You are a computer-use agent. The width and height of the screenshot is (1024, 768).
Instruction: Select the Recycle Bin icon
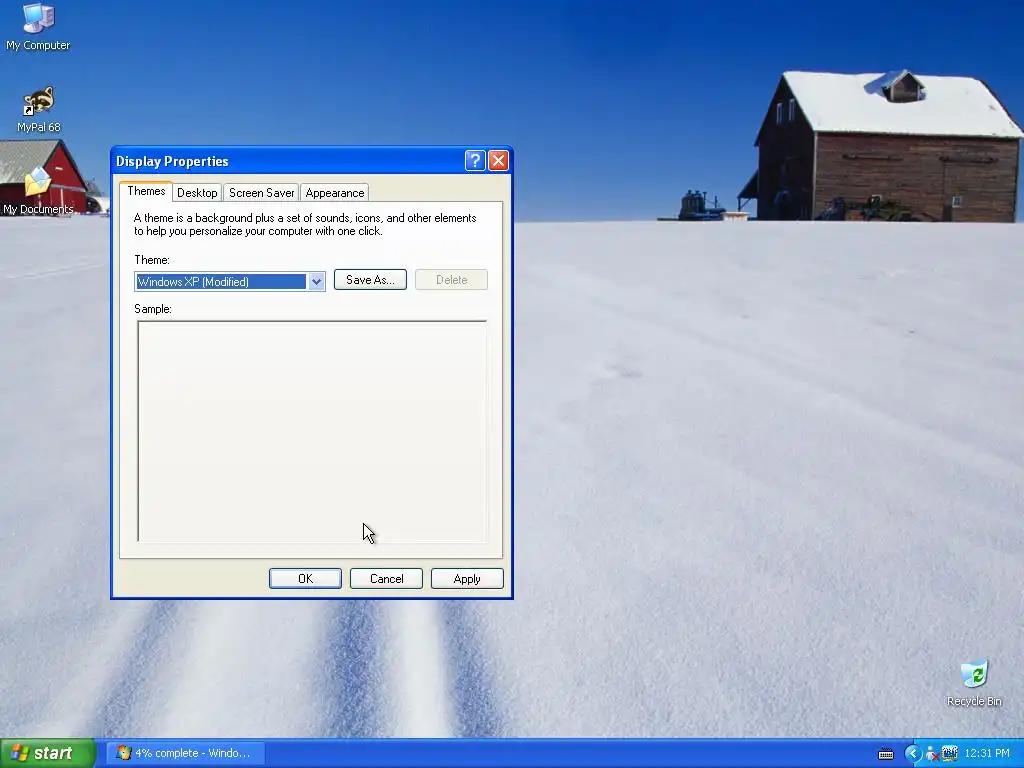(974, 684)
